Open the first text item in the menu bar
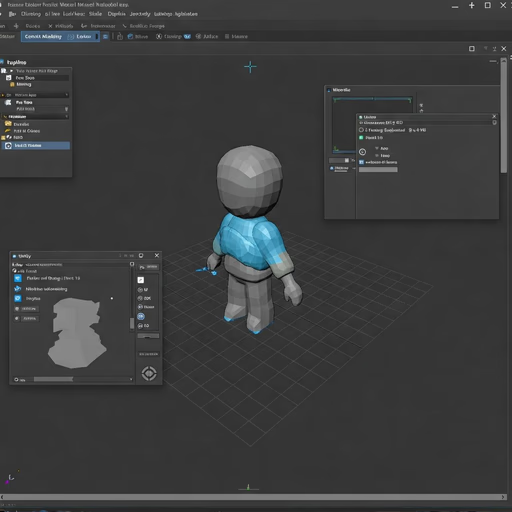Screen dimensions: 512x512 pos(31,14)
